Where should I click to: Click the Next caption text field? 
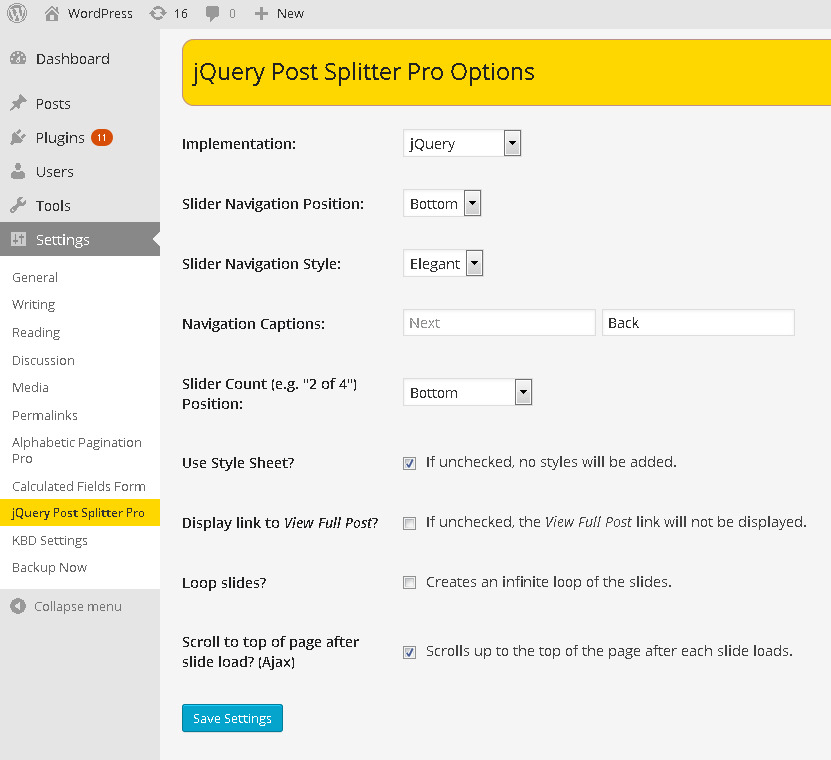tap(499, 323)
